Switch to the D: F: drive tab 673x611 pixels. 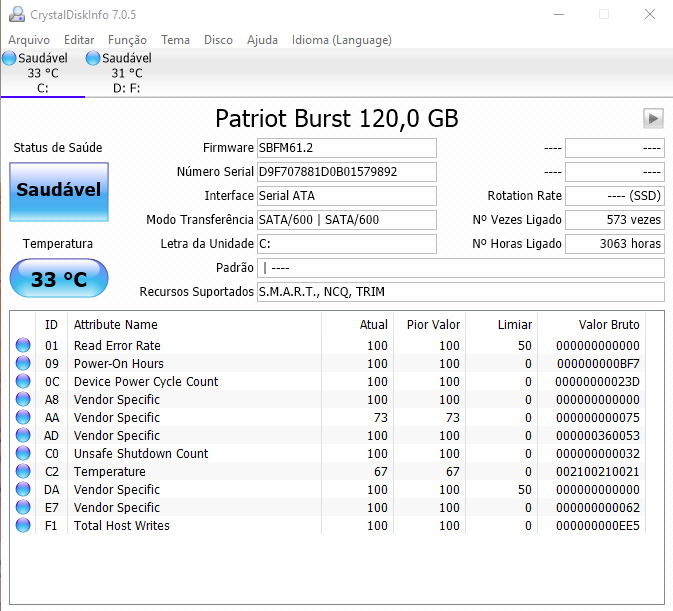coord(127,73)
